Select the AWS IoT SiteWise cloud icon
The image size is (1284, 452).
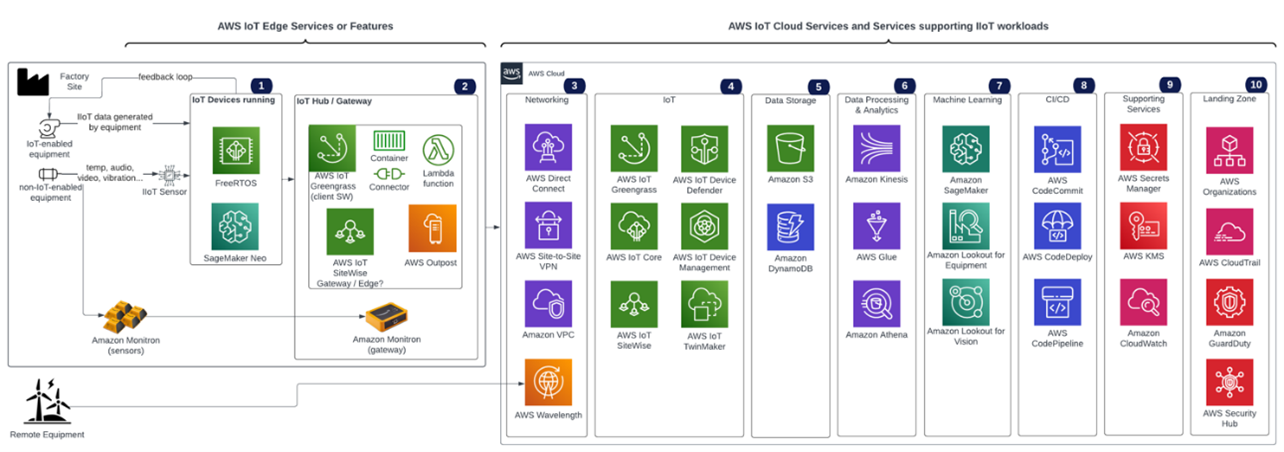coord(634,304)
